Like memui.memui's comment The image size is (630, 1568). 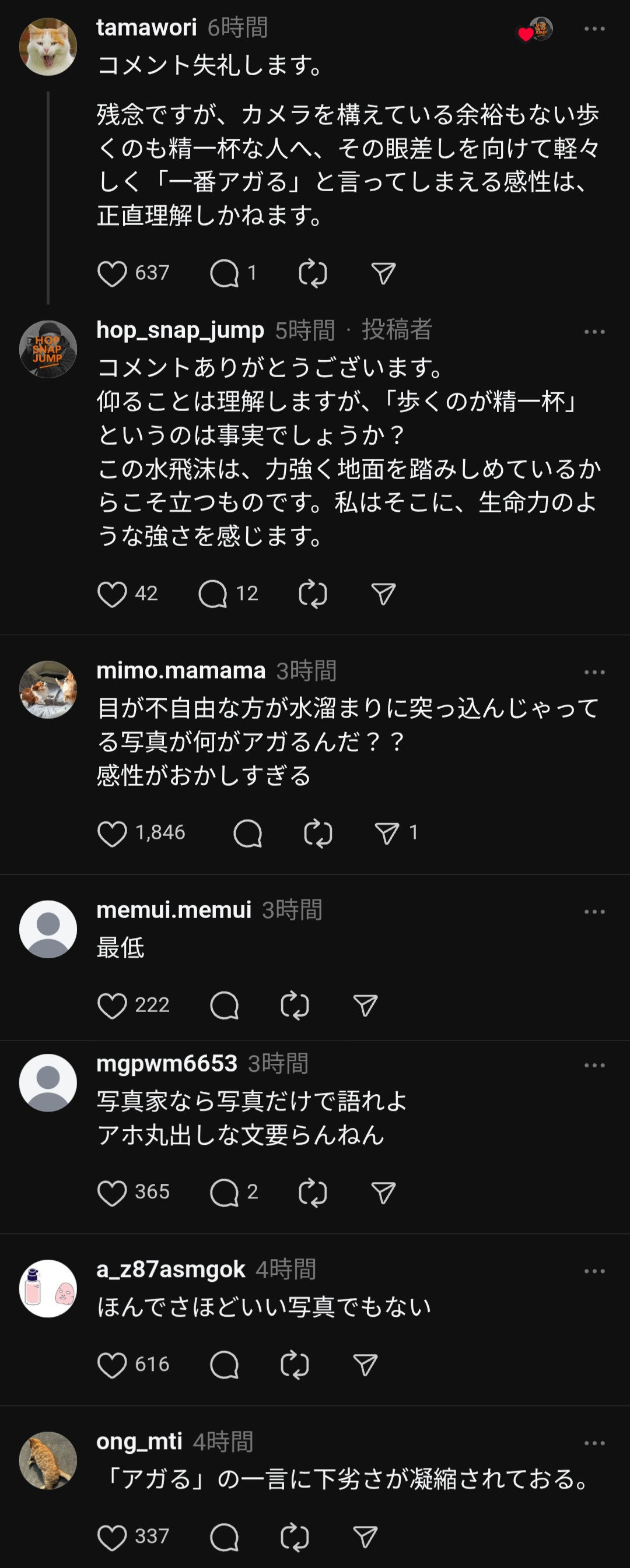[112, 1005]
